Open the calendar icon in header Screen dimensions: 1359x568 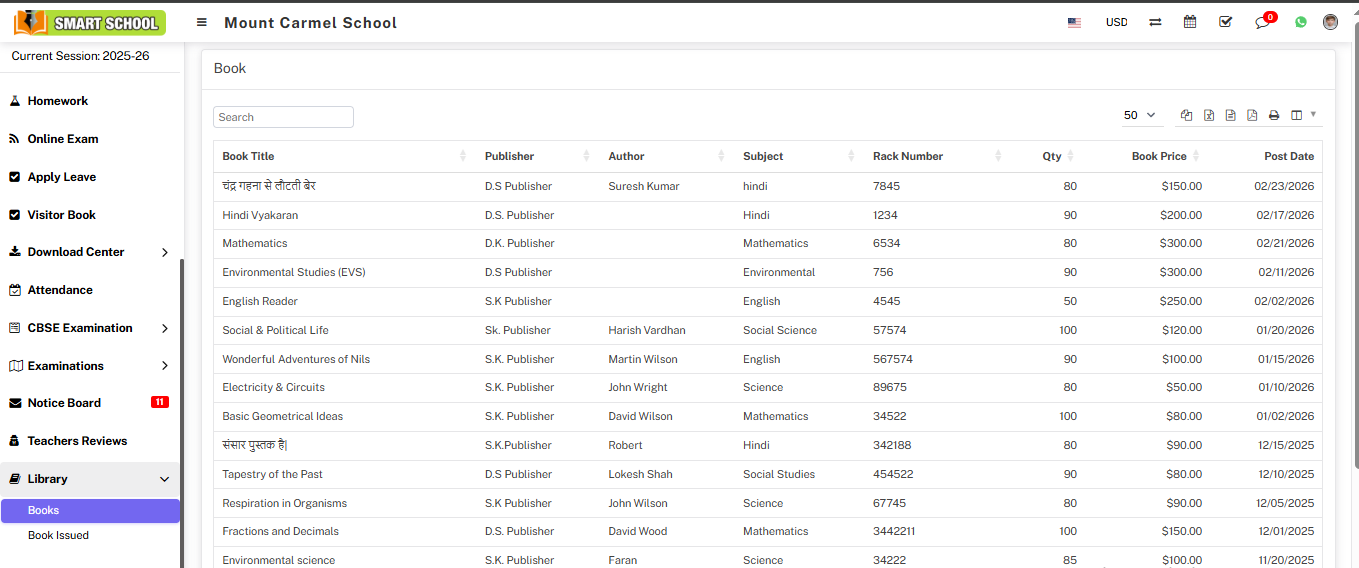[x=1190, y=22]
